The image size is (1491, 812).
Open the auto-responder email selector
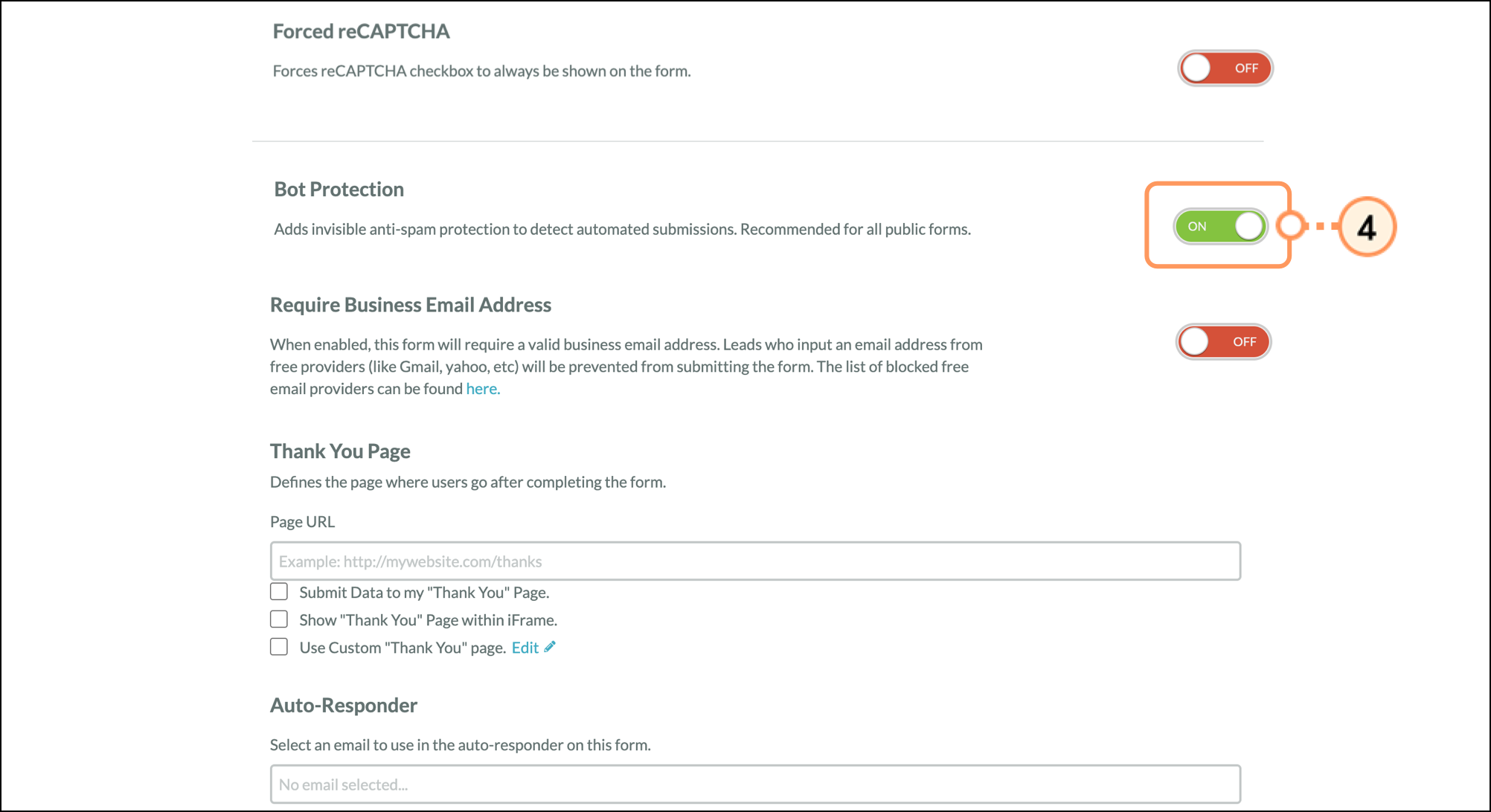754,784
